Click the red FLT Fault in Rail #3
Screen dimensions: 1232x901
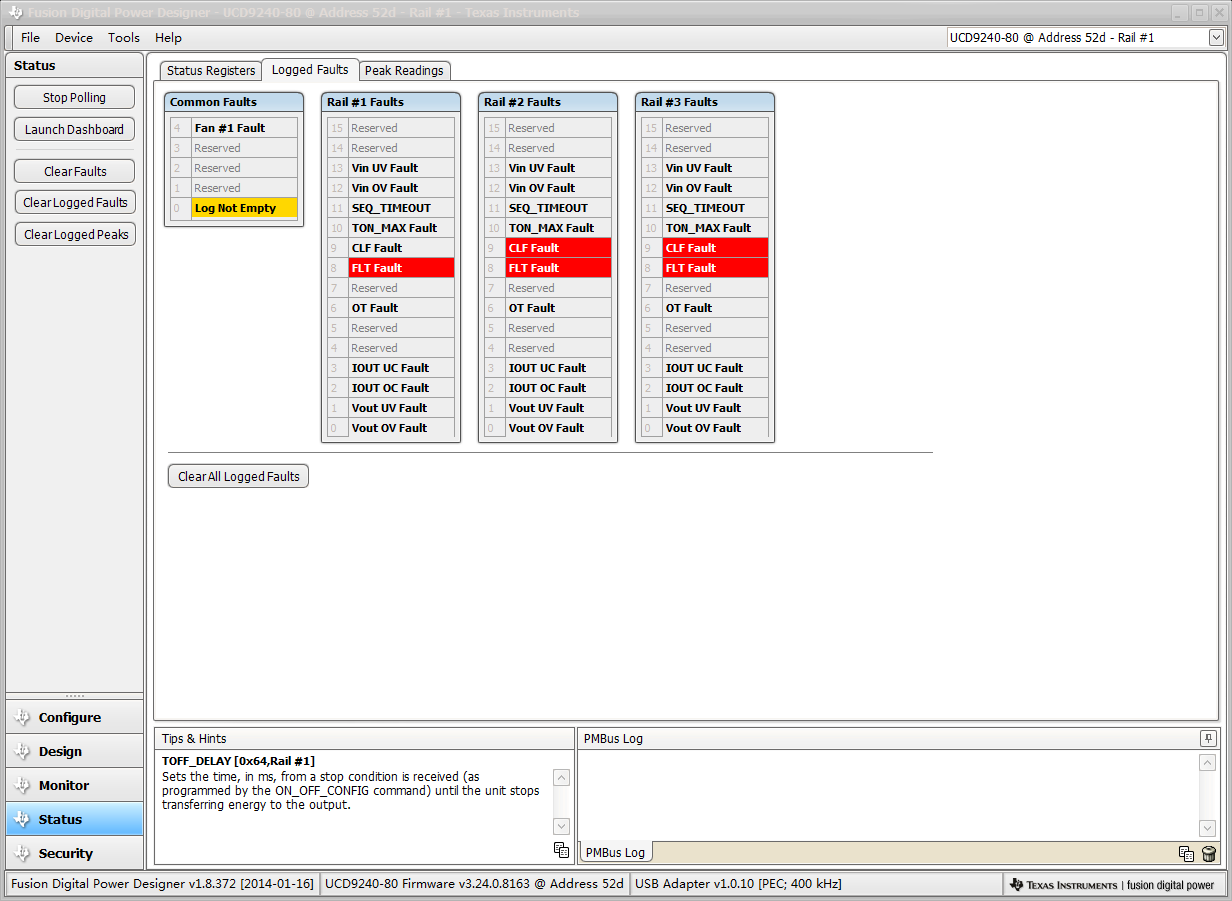(x=715, y=268)
